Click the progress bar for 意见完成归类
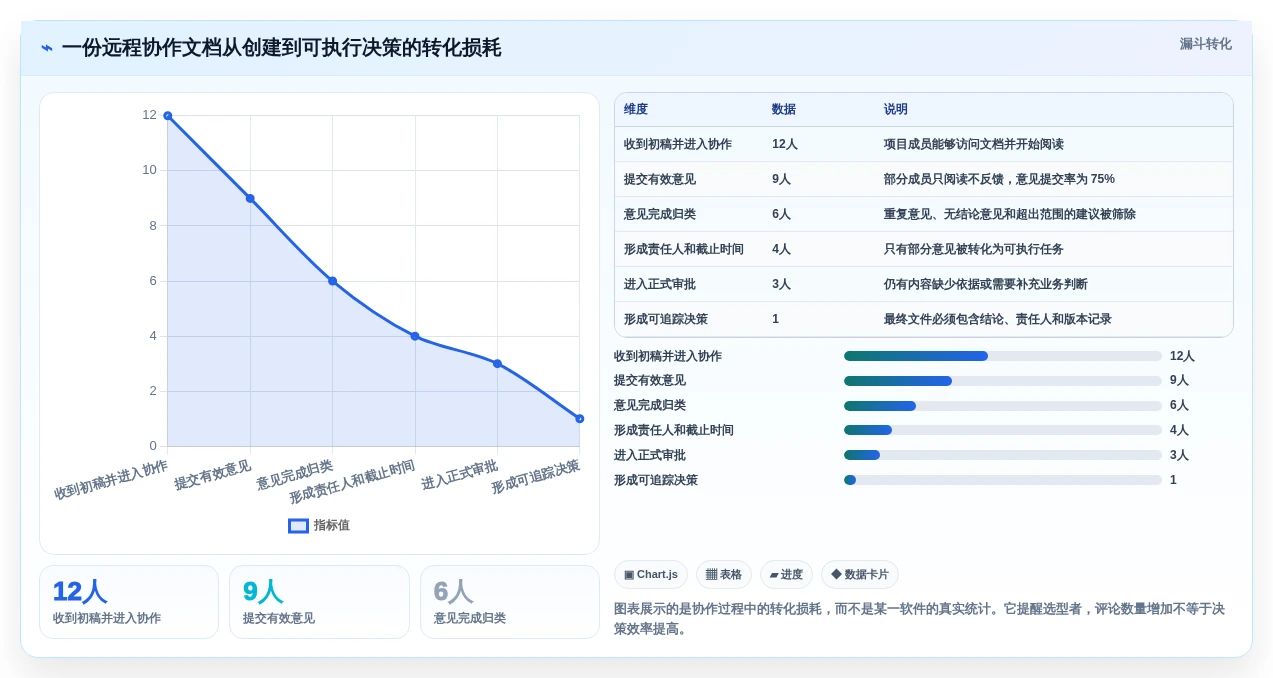This screenshot has width=1273, height=678. tap(1003, 406)
